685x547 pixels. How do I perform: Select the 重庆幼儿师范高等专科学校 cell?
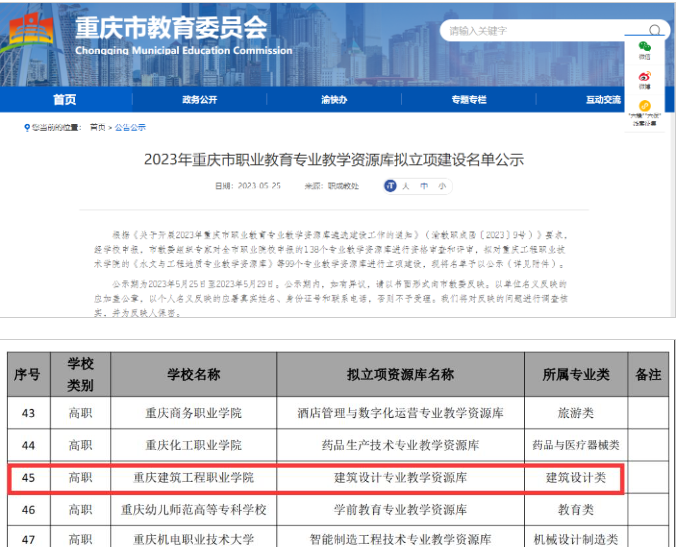tap(194, 510)
